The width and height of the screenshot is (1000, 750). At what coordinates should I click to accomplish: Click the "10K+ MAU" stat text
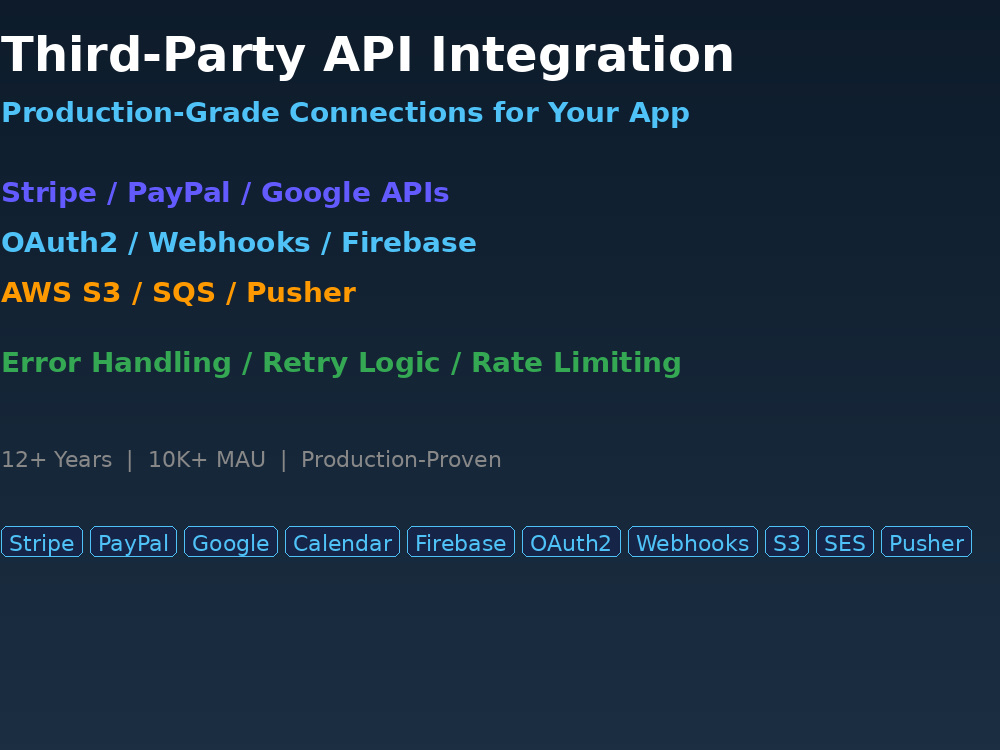(x=207, y=459)
